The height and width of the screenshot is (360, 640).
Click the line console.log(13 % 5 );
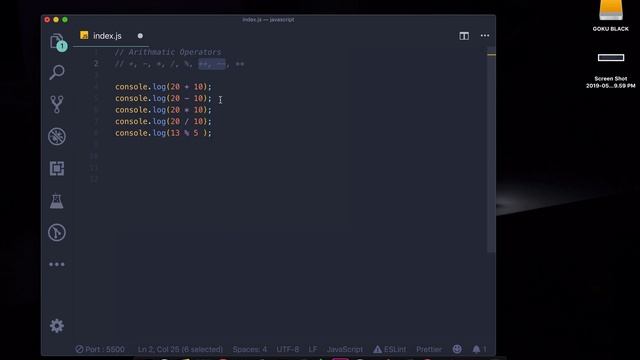tap(163, 133)
